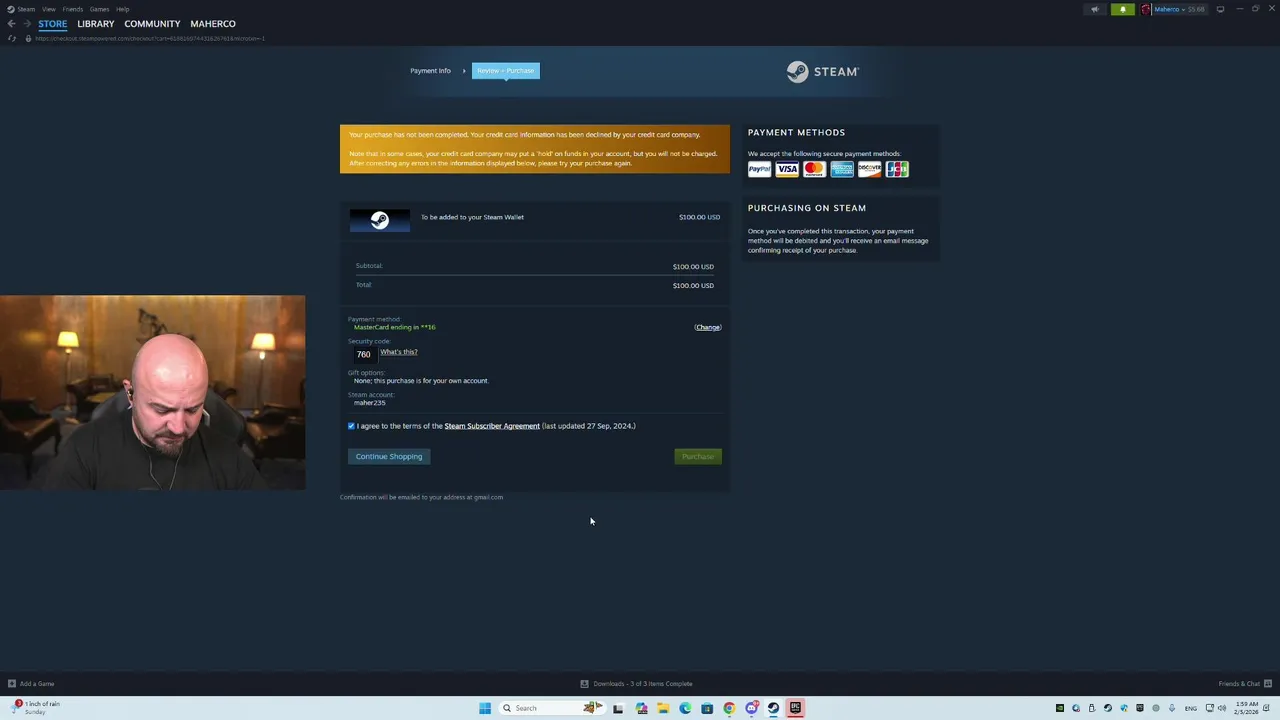Switch to the LIBRARY tab
Screen dimensions: 1280x720
96,23
